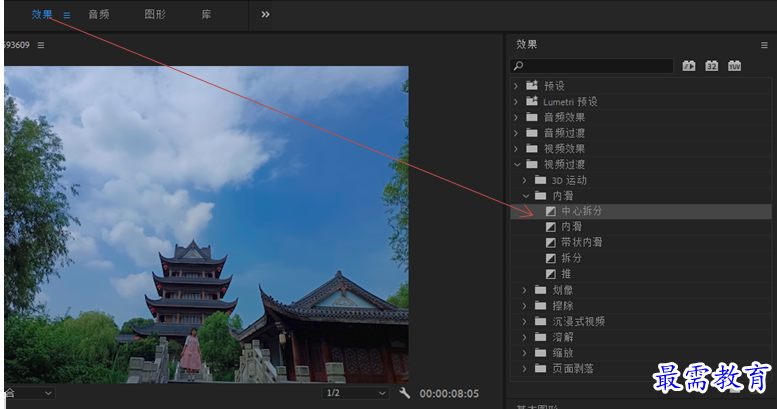Click the 预设 folder icon

532,85
